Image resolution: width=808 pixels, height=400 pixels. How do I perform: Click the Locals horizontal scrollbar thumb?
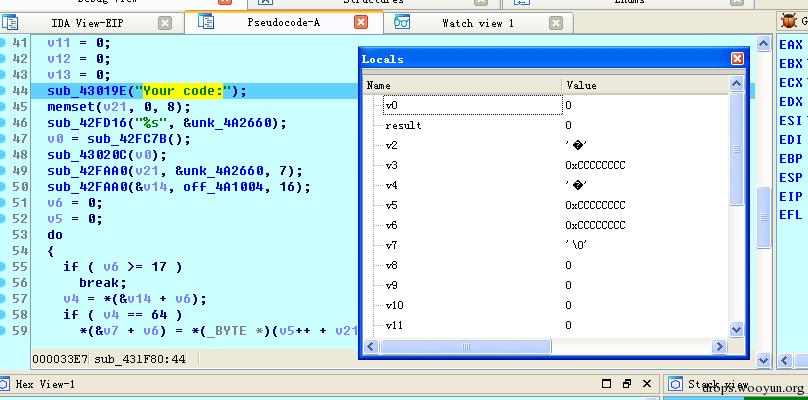pos(465,346)
